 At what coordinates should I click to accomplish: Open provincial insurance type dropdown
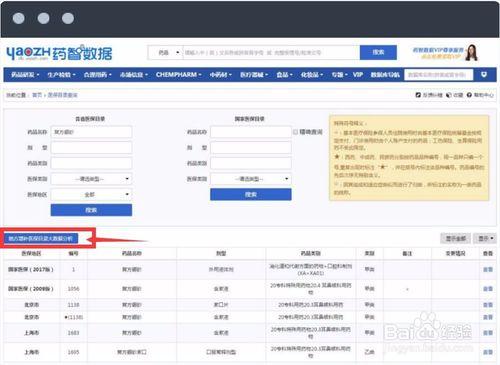point(91,179)
